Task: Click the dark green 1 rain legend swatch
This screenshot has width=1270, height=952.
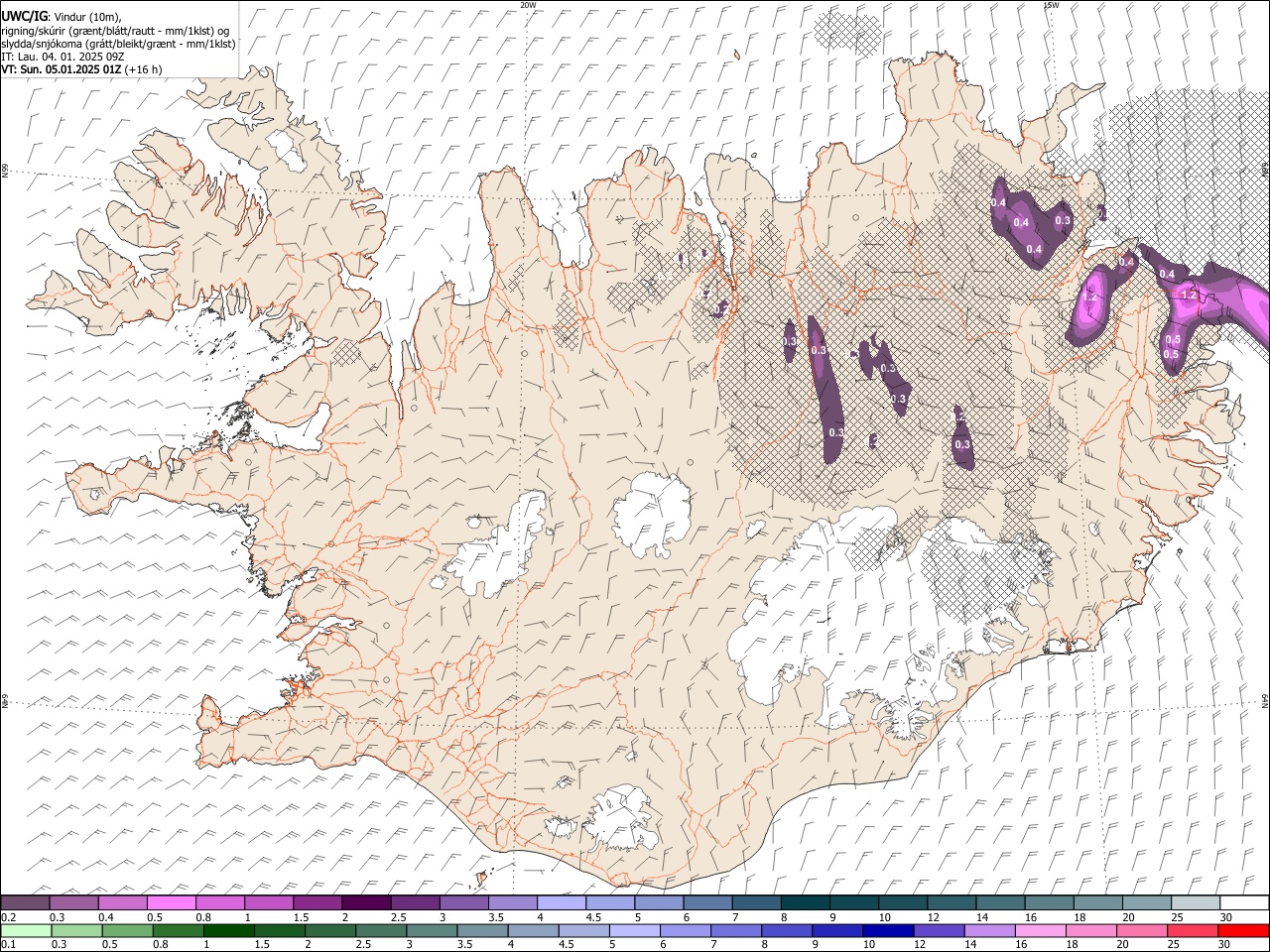Action: click(x=229, y=930)
